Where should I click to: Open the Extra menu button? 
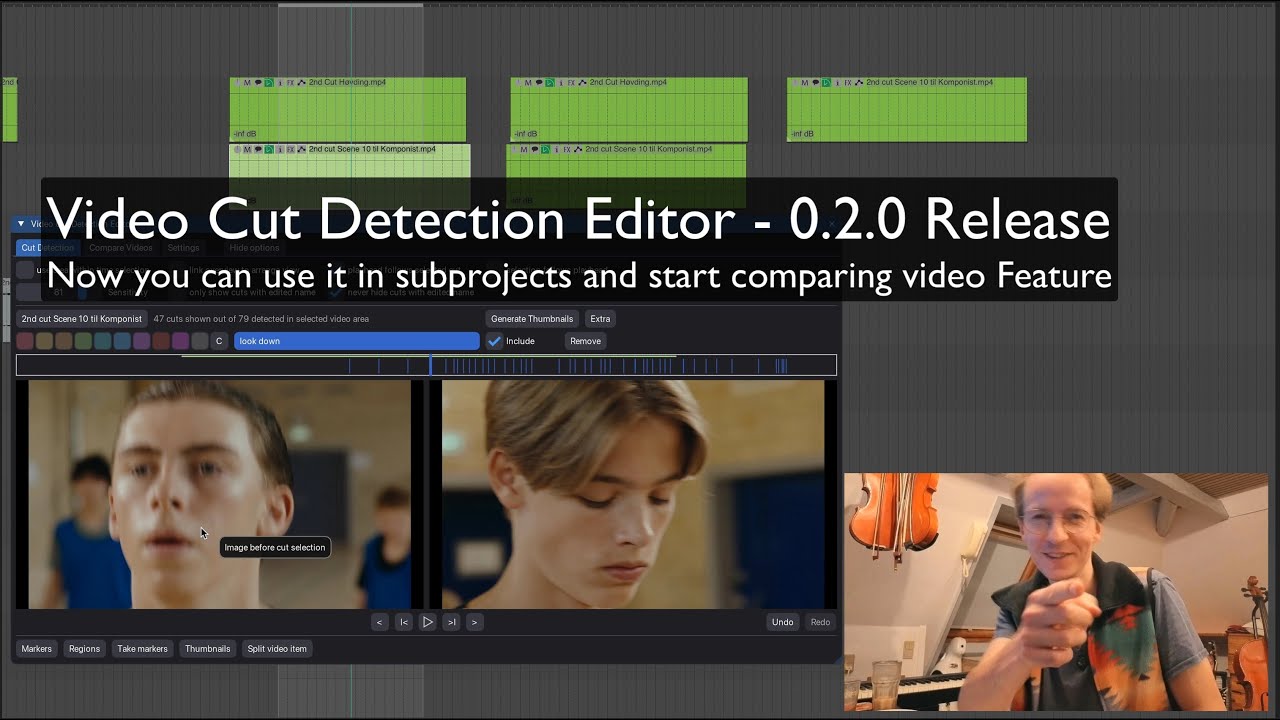point(600,319)
